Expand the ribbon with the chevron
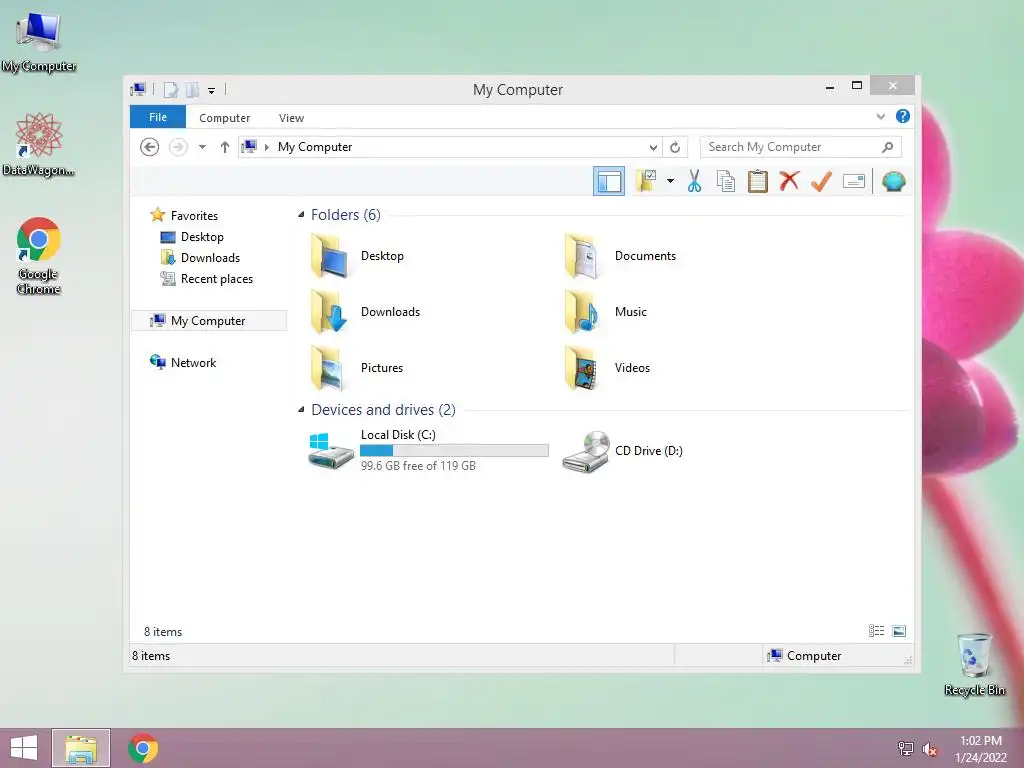 click(x=880, y=117)
